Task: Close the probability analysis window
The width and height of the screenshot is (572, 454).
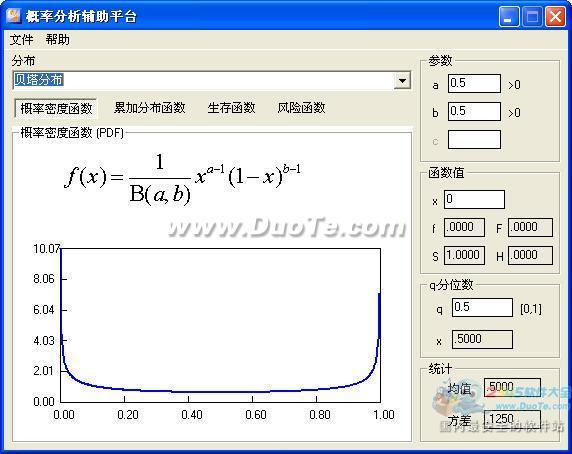Action: tap(555, 16)
